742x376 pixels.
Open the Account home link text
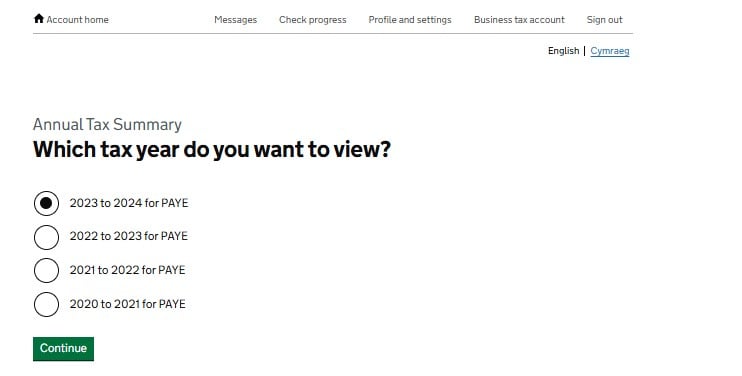coord(78,20)
